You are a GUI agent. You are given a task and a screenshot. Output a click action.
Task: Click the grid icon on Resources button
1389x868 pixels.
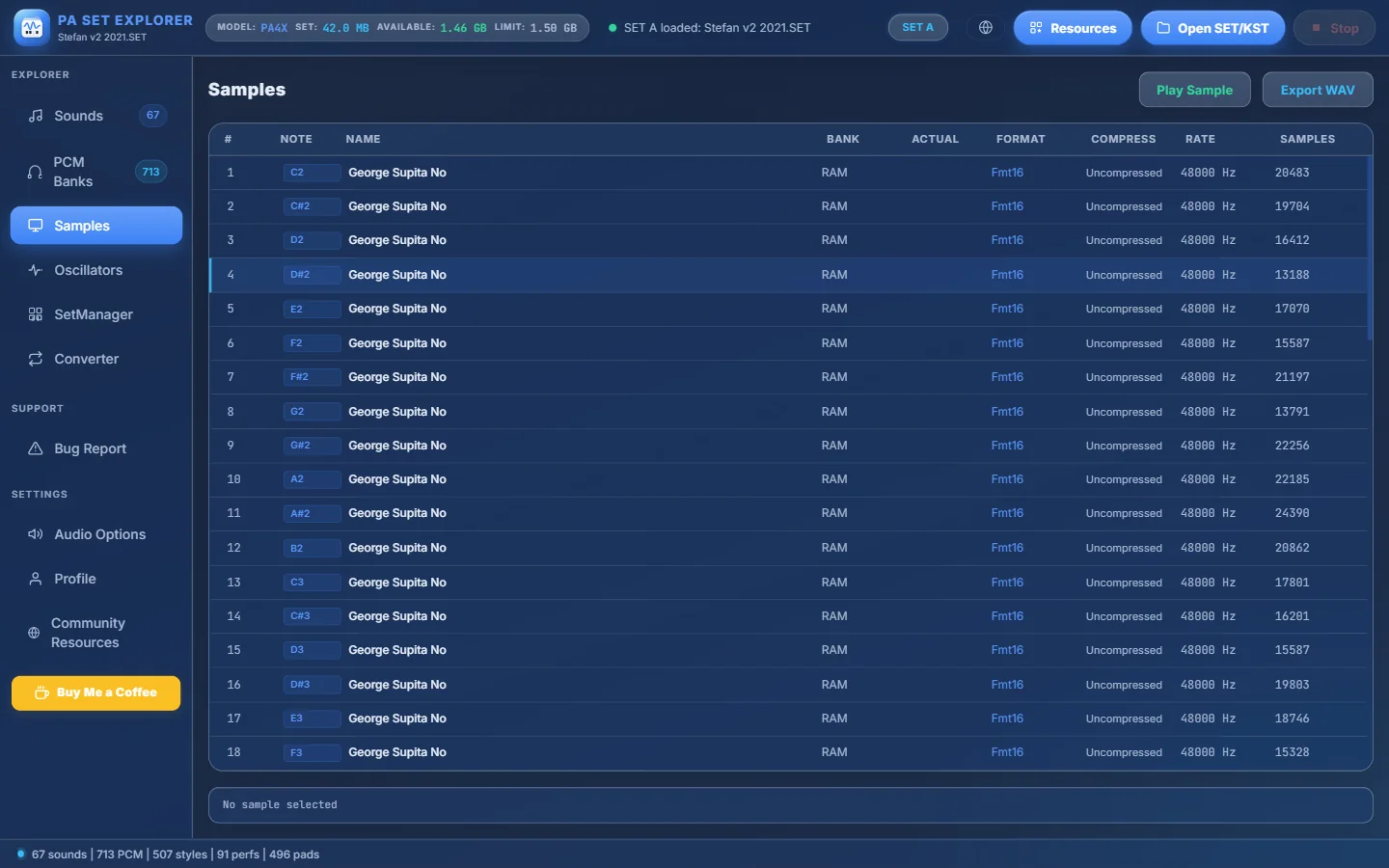pos(1036,28)
